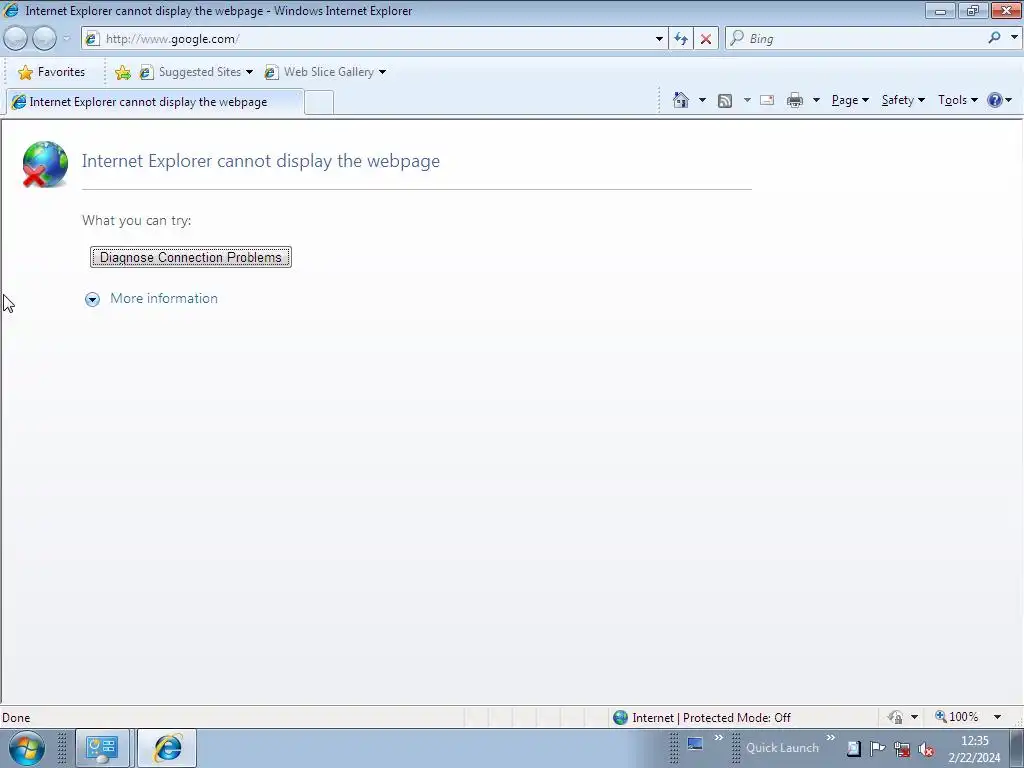Click the Internet zone globe in status bar
Viewport: 1024px width, 768px height.
point(620,718)
